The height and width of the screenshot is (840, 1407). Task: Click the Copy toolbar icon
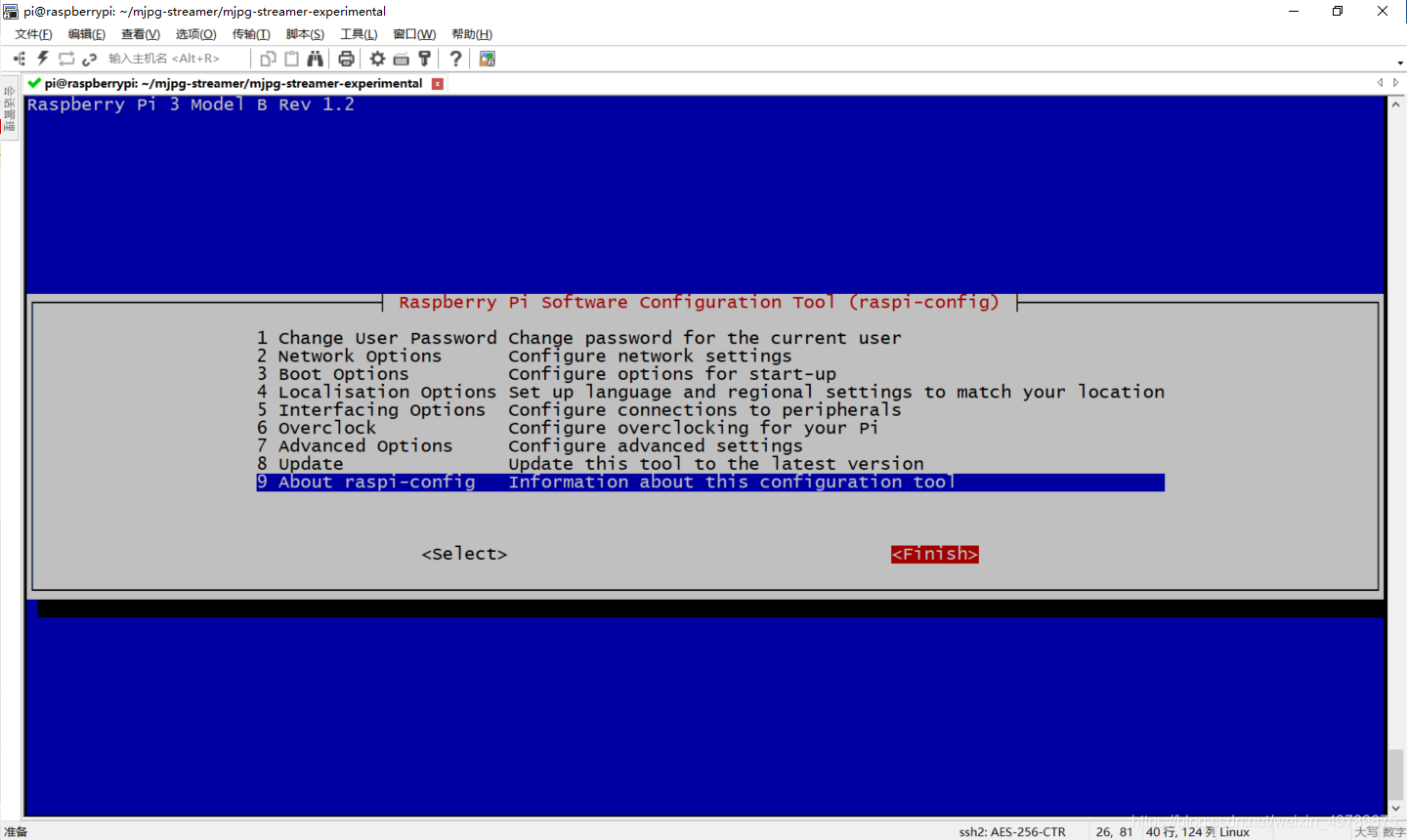pos(268,59)
